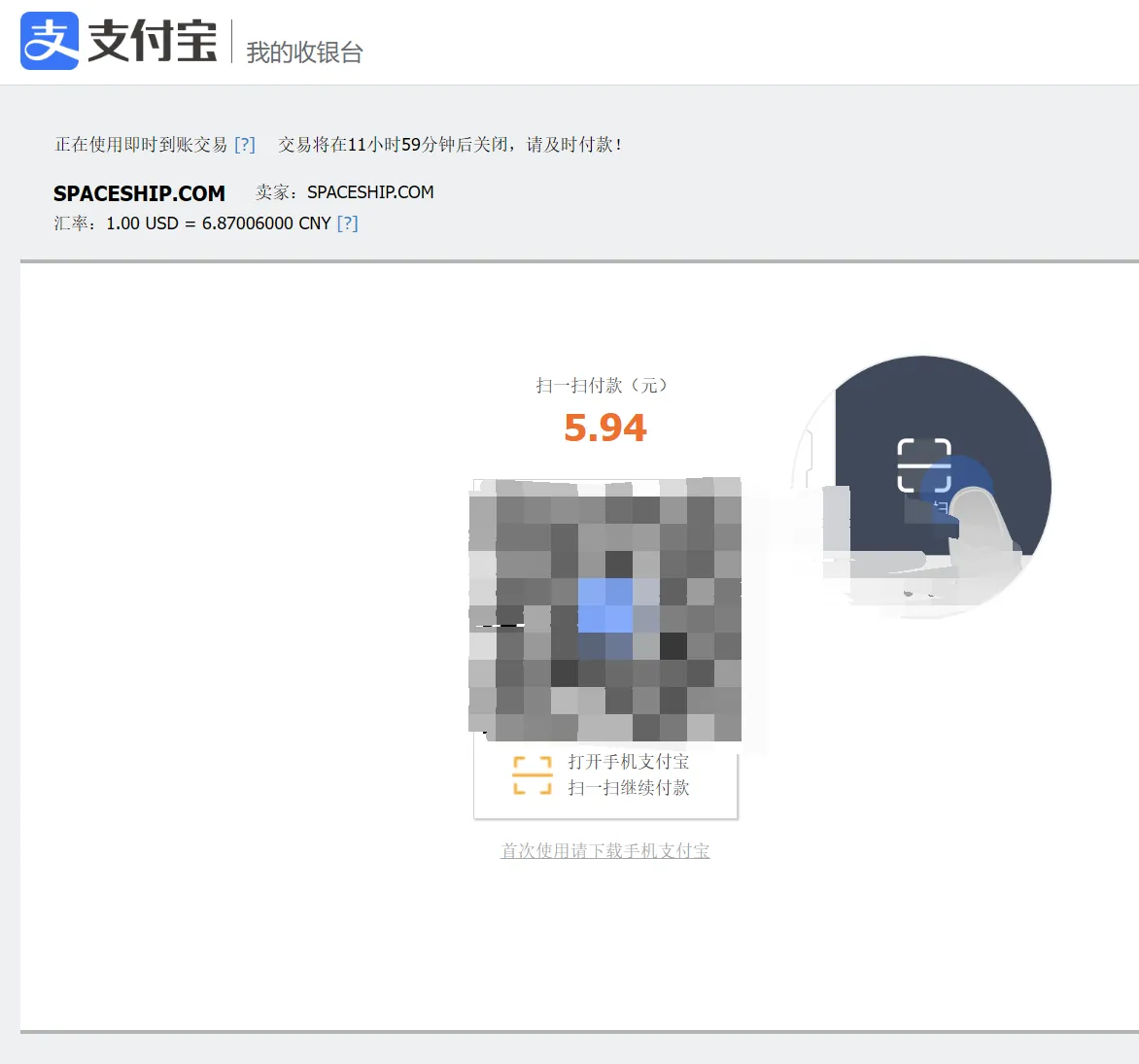
Task: Click the orange scan-frame icon
Action: click(x=533, y=775)
